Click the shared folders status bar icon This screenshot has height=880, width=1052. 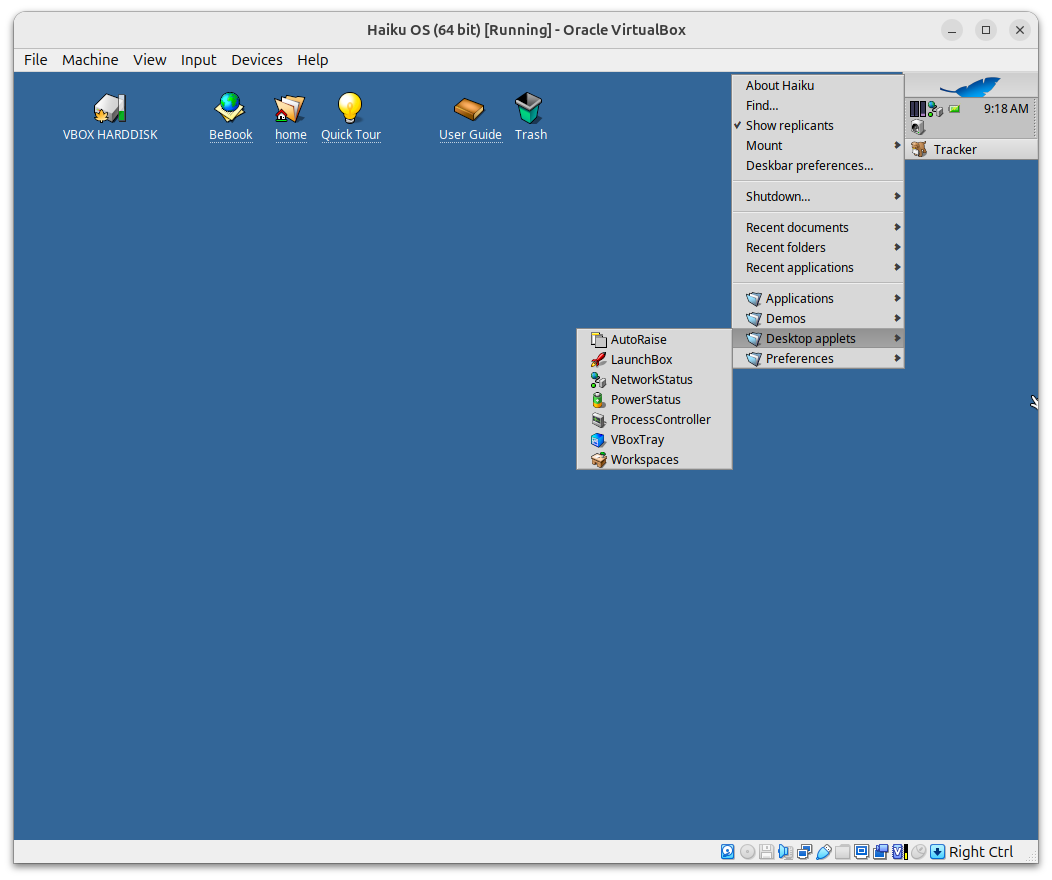843,852
